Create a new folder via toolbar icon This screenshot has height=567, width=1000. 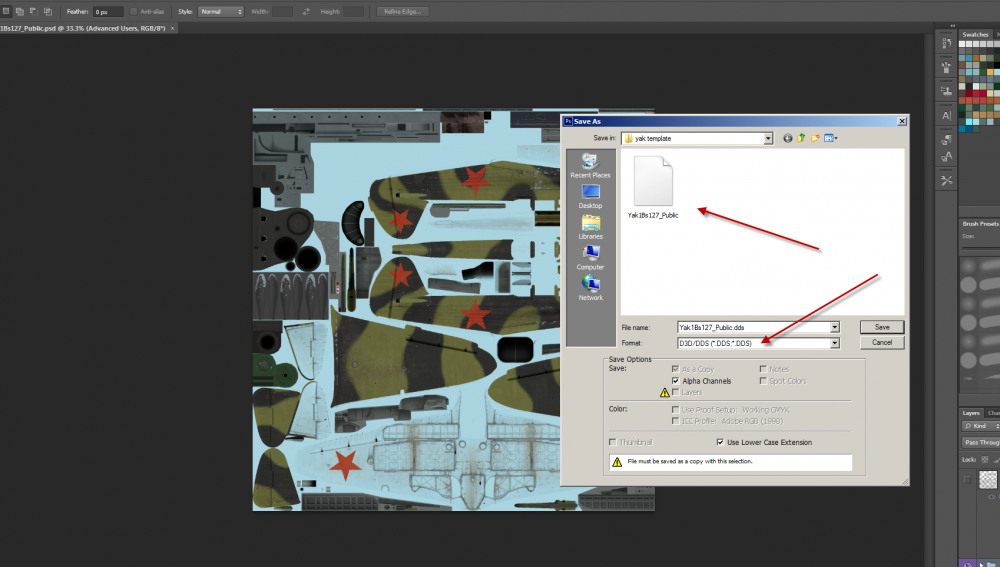pyautogui.click(x=816, y=138)
